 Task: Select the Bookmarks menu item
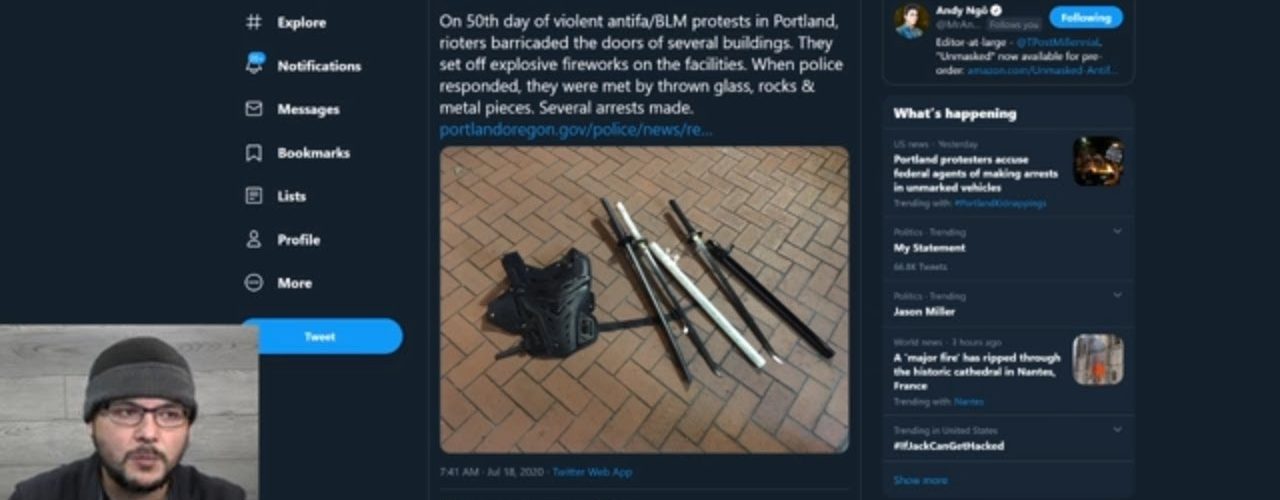313,153
